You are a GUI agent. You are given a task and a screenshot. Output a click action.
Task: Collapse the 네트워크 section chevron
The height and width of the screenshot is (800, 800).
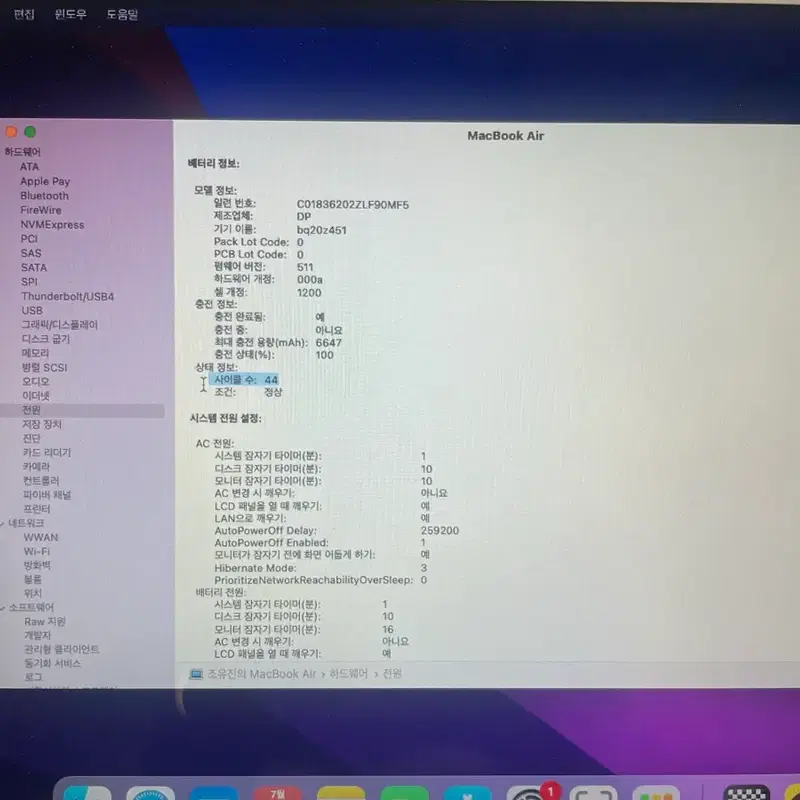(x=3, y=523)
